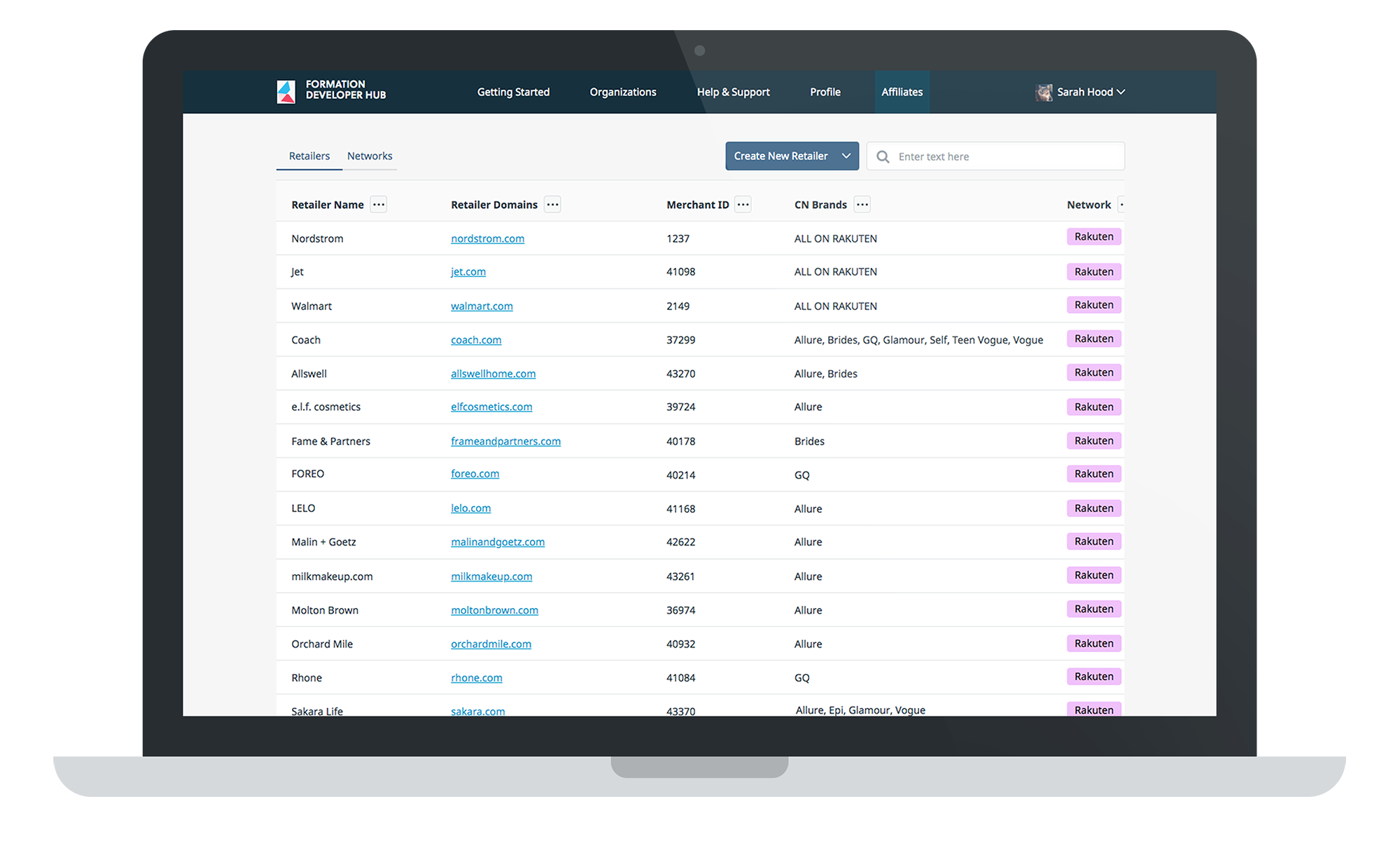Click Rakuten badge for Malin + Goetz

1094,541
